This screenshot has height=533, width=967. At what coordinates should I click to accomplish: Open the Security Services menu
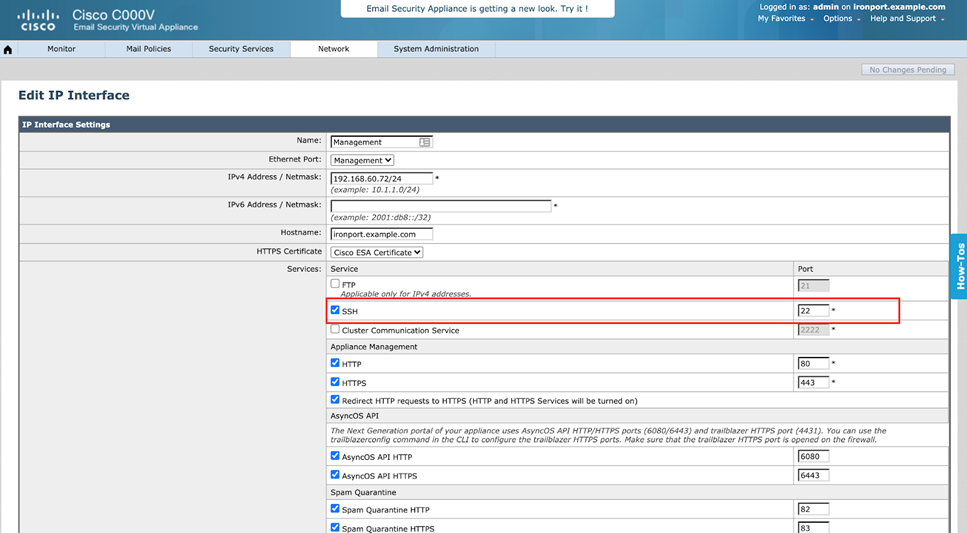(x=241, y=49)
